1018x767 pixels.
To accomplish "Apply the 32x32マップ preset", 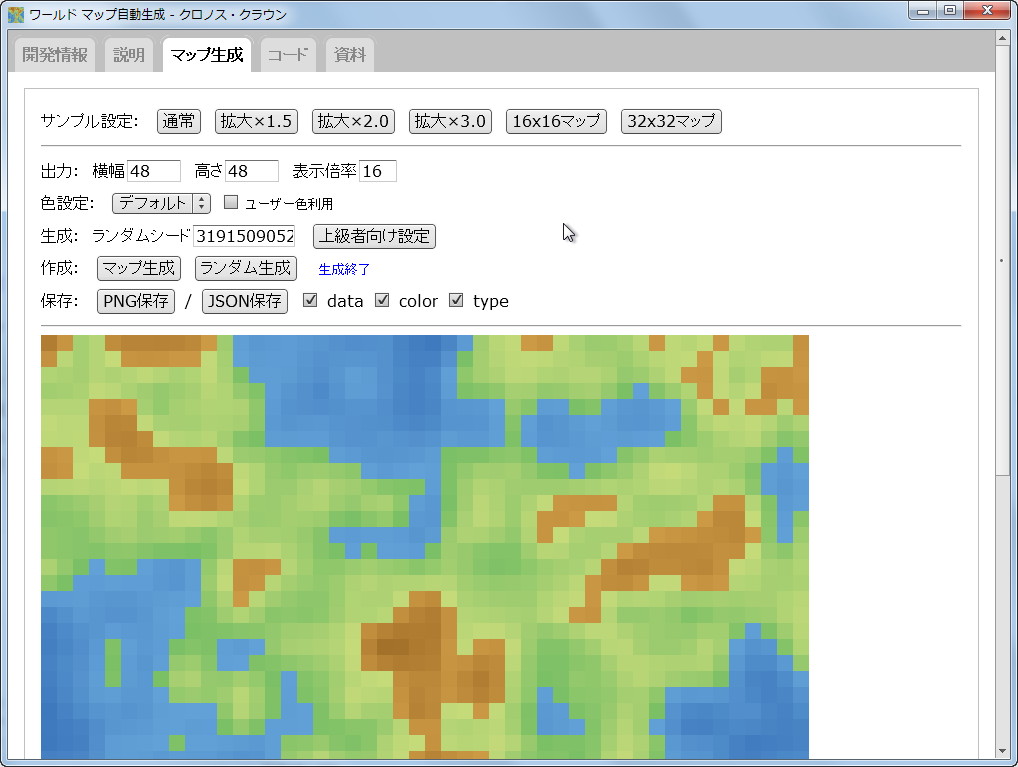I will pyautogui.click(x=671, y=121).
